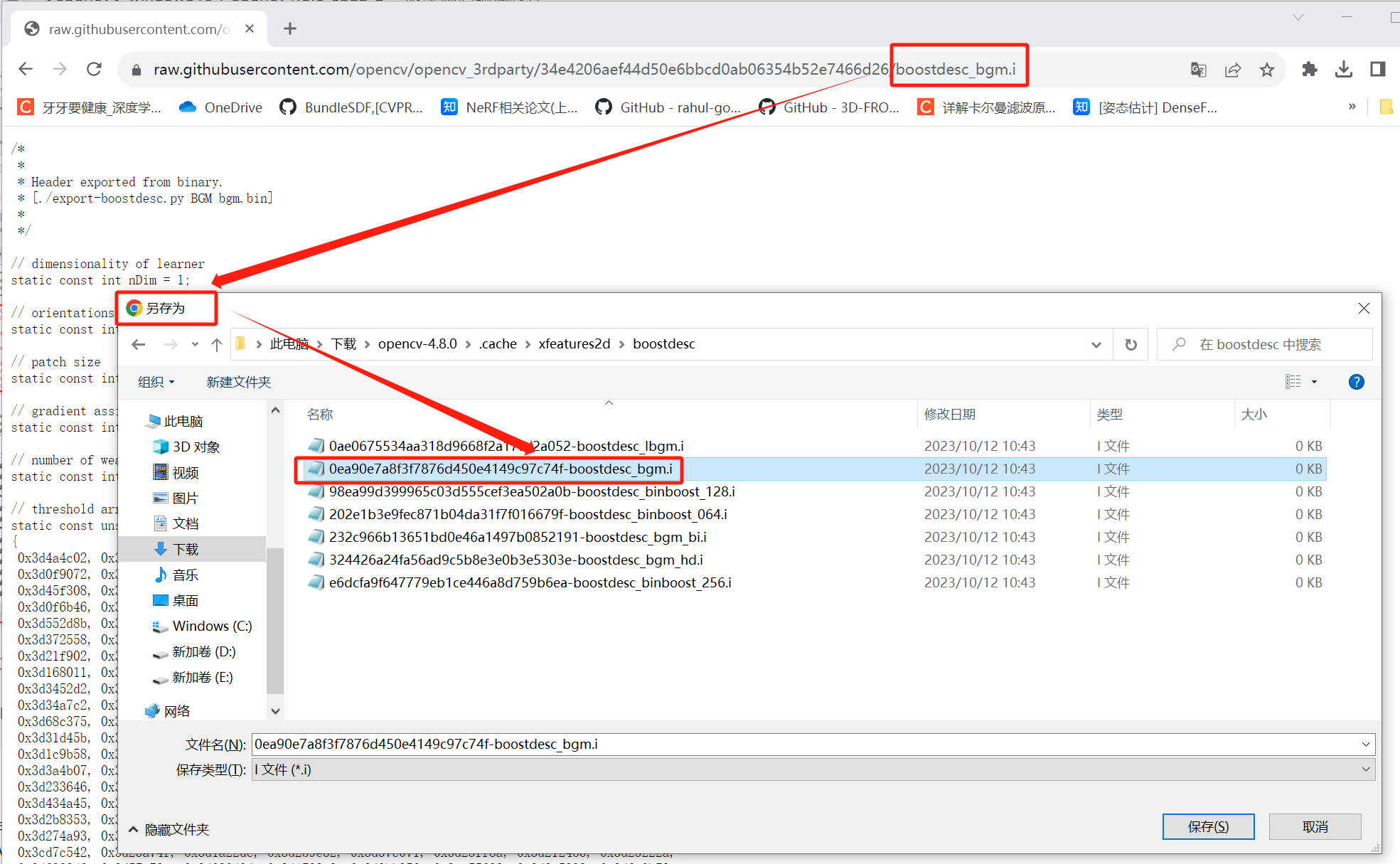Select 3D 对象 in the navigation tree

click(x=186, y=447)
